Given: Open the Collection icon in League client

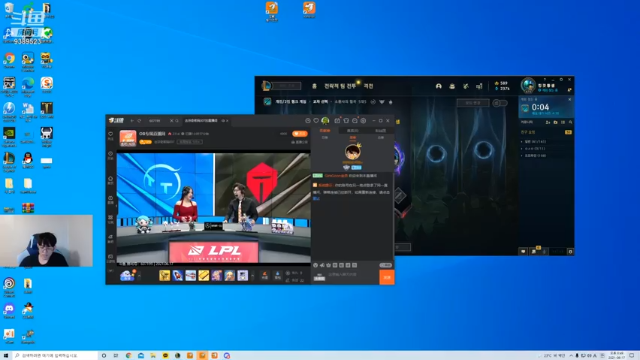Looking at the screenshot, I should point(452,86).
